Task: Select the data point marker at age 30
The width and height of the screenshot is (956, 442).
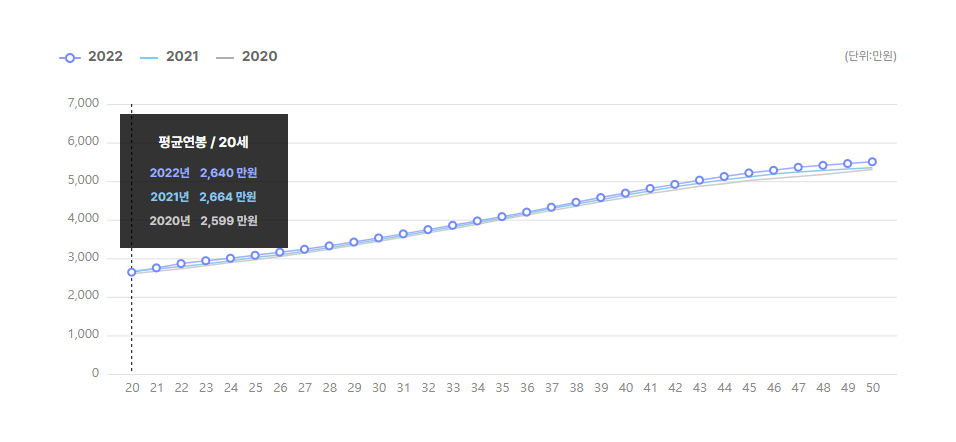Action: [x=379, y=238]
